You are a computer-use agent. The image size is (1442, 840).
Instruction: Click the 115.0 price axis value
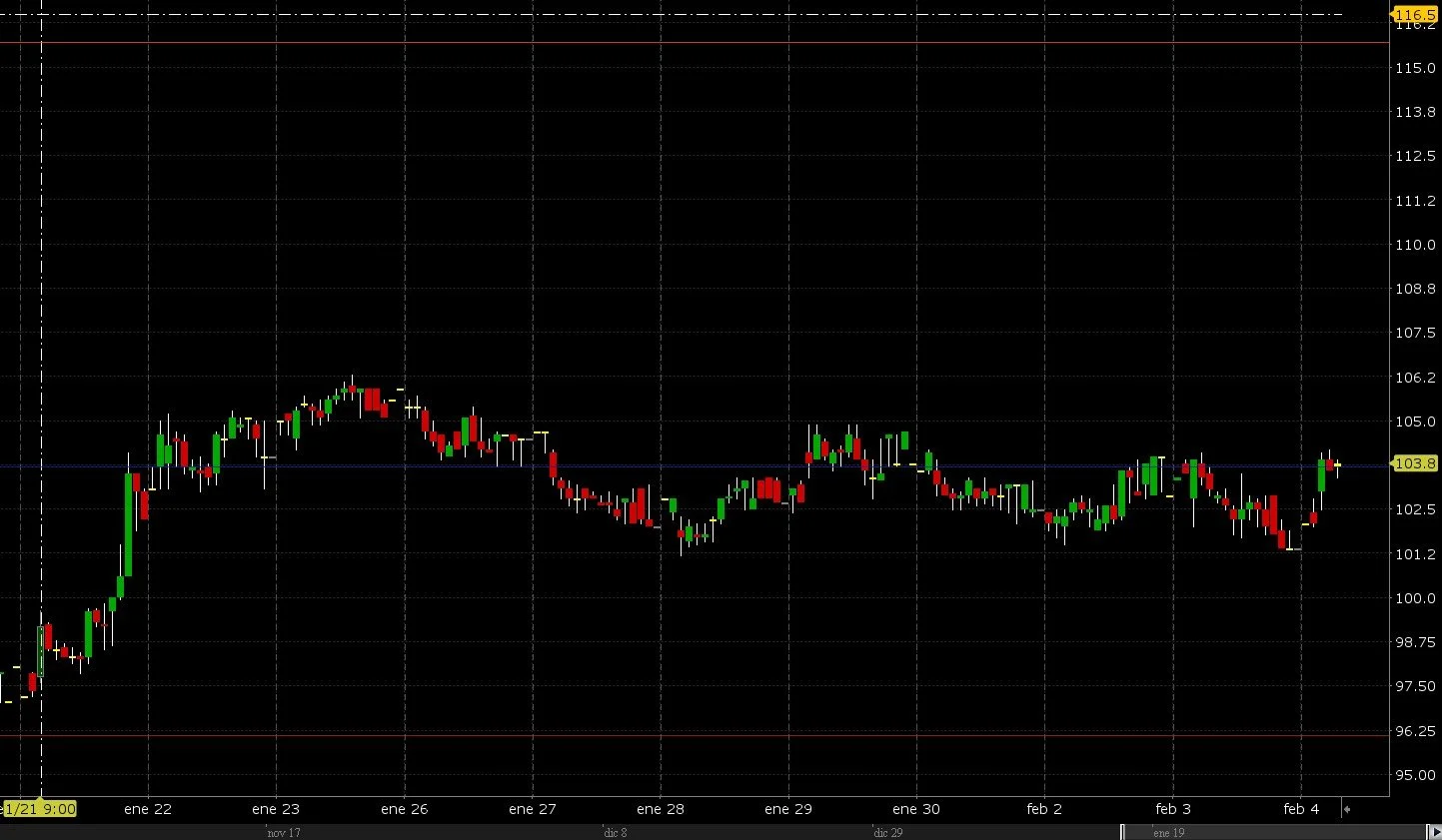tap(1415, 68)
